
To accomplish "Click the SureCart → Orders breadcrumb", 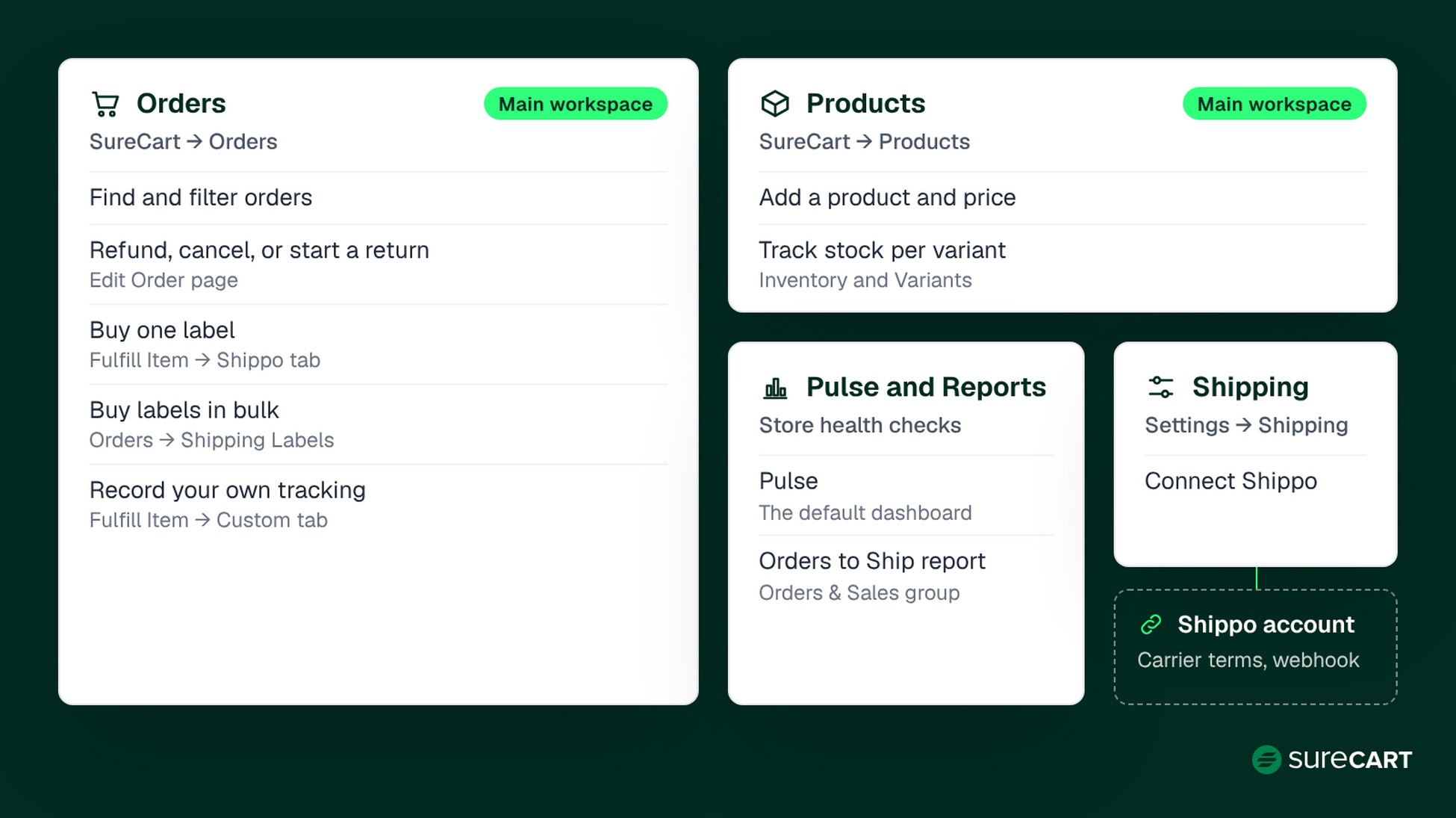I will (183, 141).
